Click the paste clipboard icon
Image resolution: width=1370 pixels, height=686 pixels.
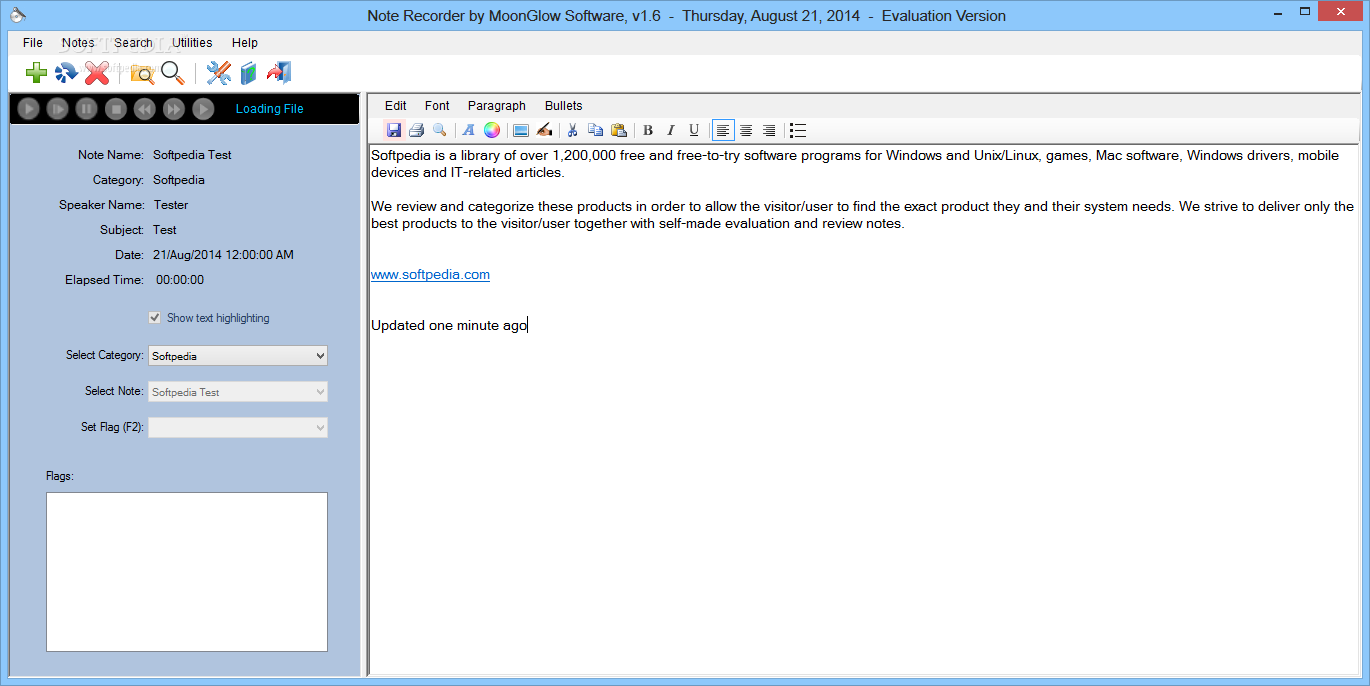click(618, 130)
